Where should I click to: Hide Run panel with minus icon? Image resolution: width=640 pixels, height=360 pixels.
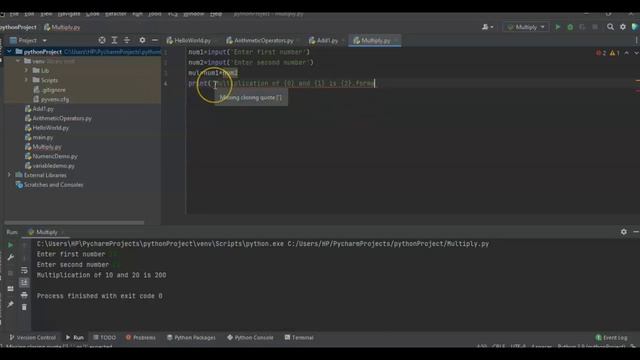click(x=636, y=232)
